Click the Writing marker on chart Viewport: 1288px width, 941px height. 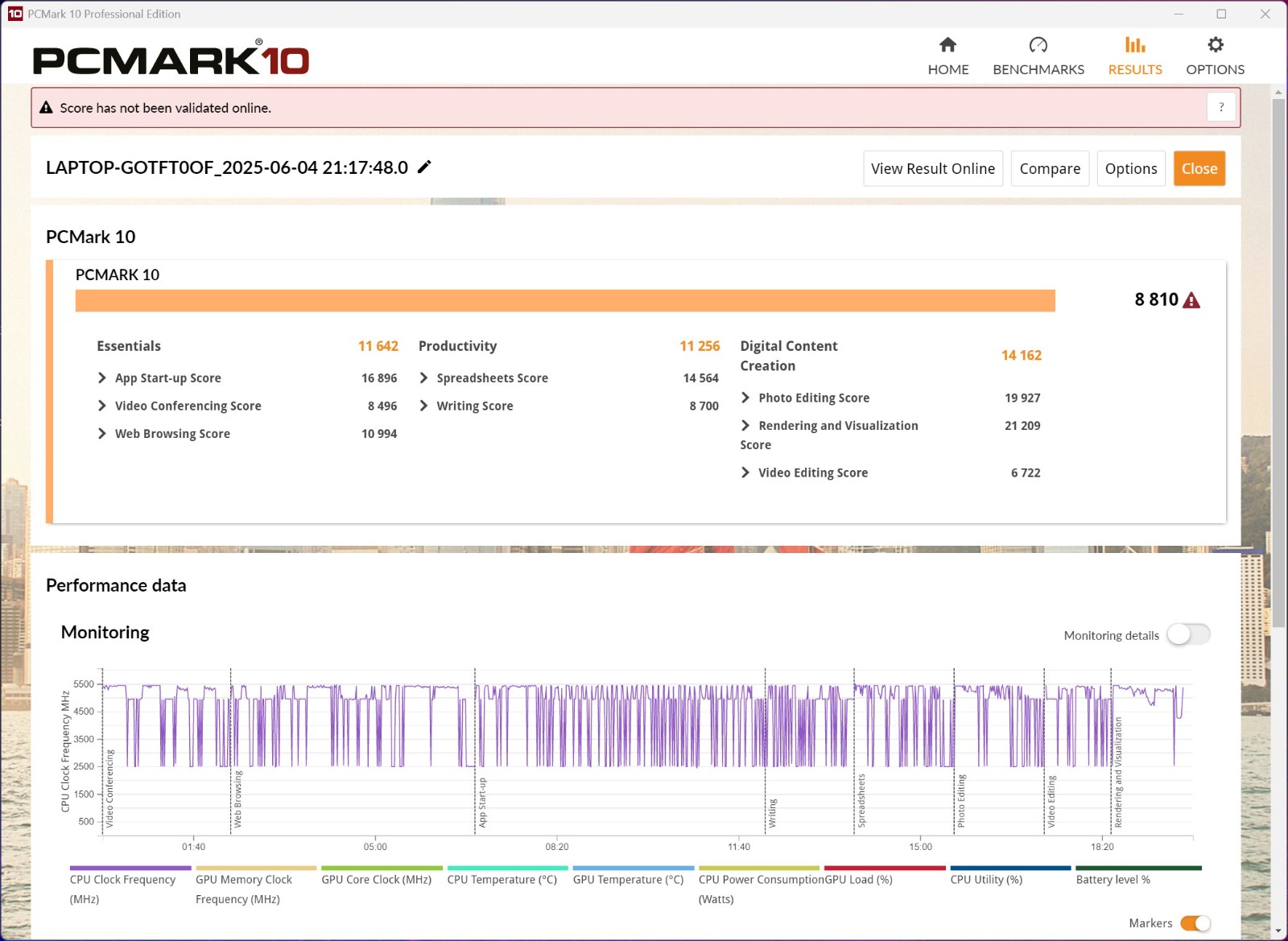click(772, 813)
